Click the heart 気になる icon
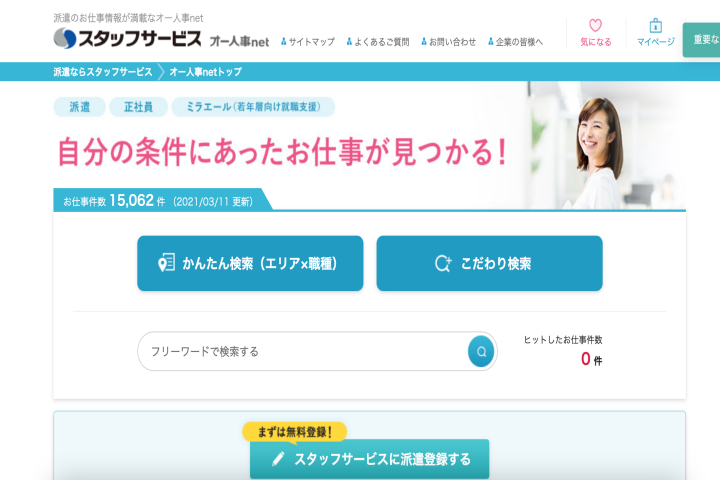This screenshot has width=720, height=480. [595, 26]
